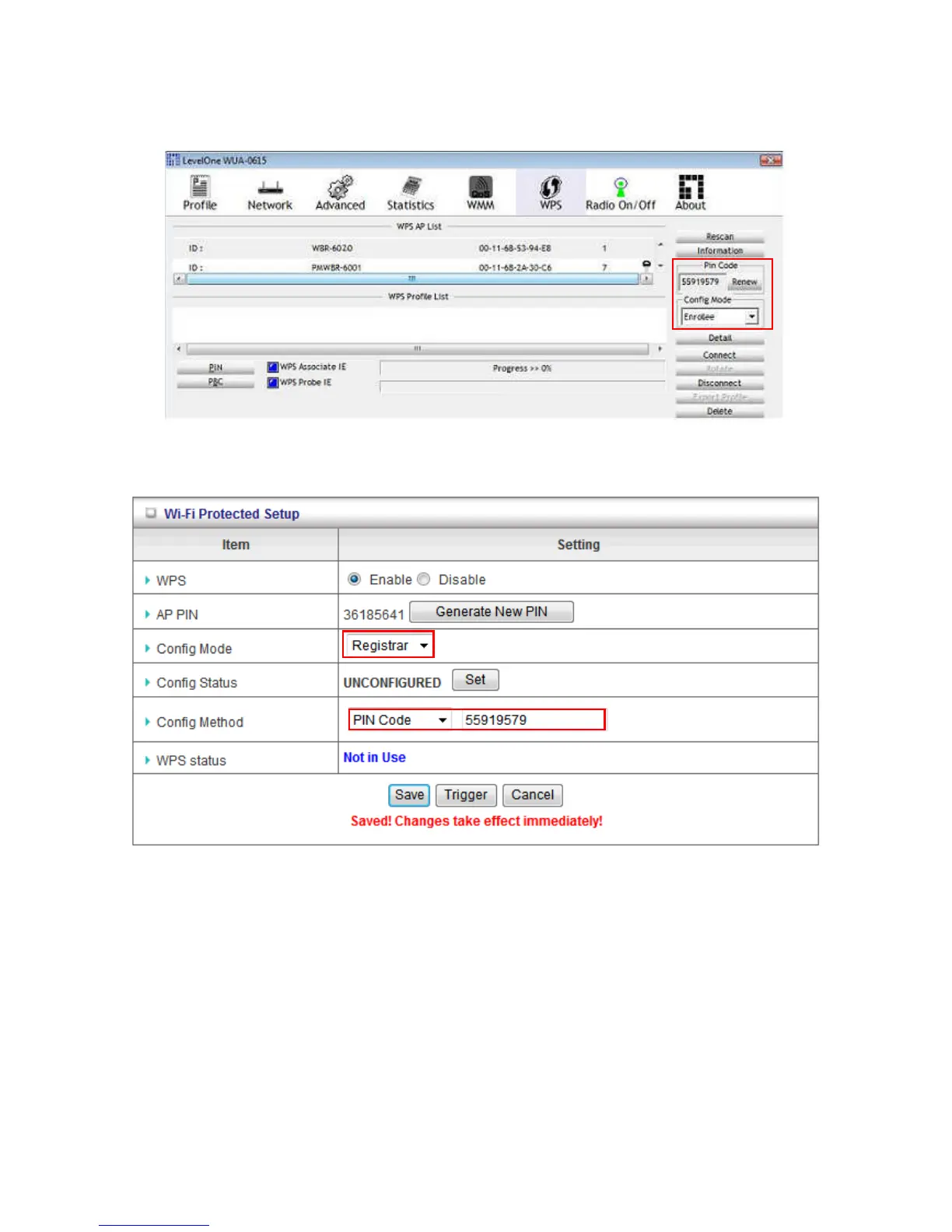Toggle Radio On/Off antenna icon
The image size is (952, 1232).
pyautogui.click(x=621, y=193)
